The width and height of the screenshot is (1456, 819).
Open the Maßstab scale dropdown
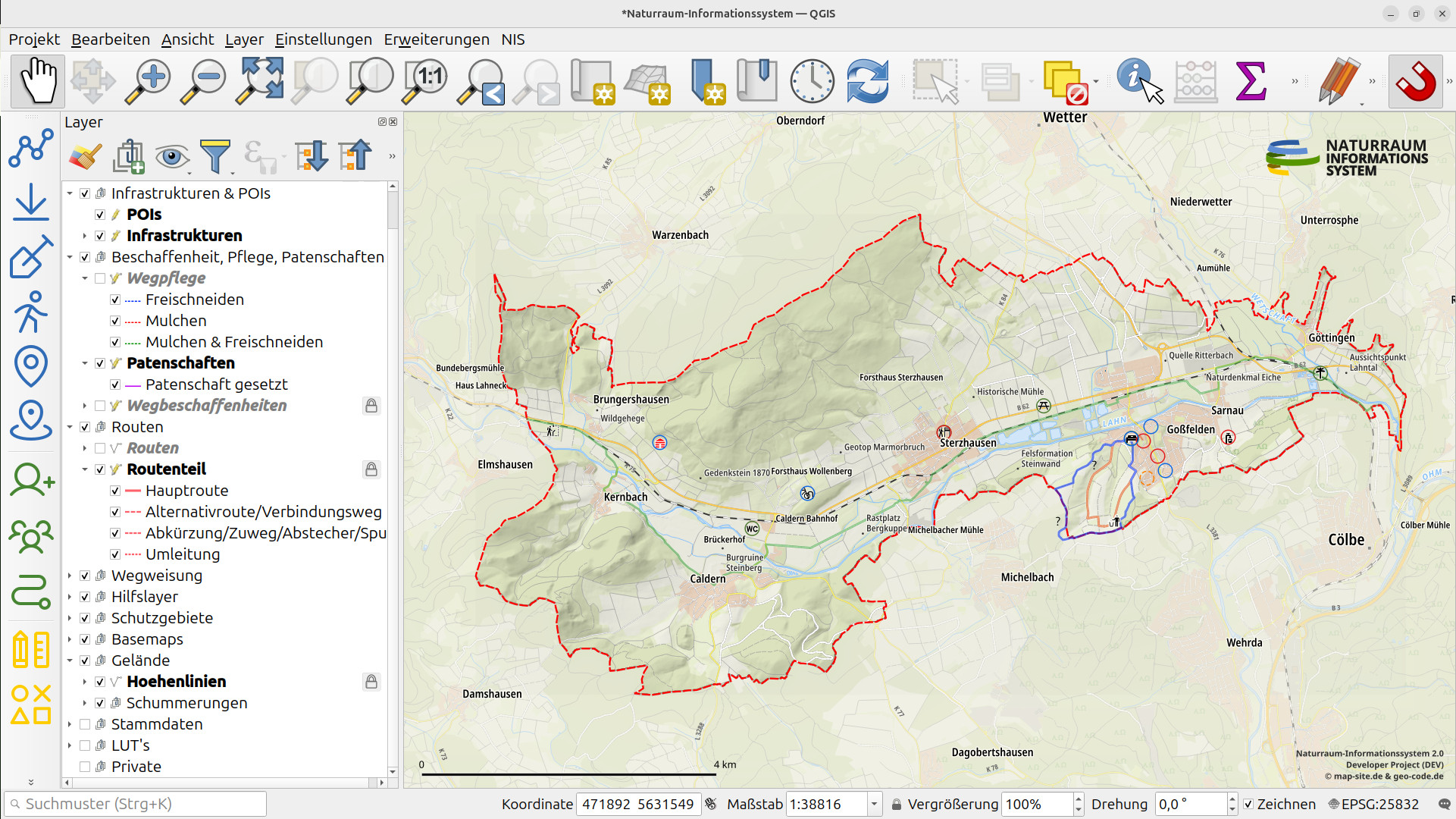(x=875, y=804)
